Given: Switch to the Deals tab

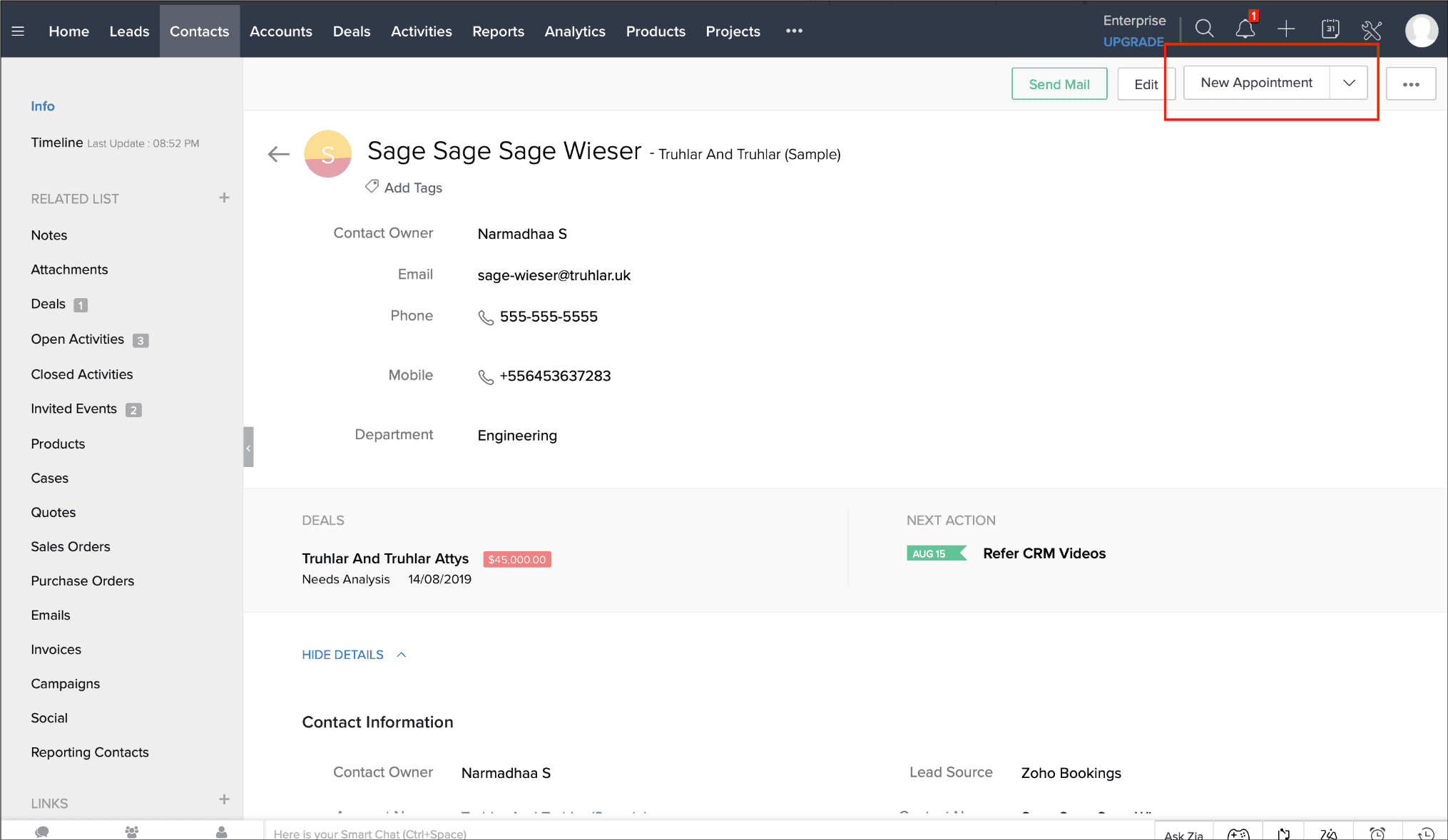Looking at the screenshot, I should (352, 31).
